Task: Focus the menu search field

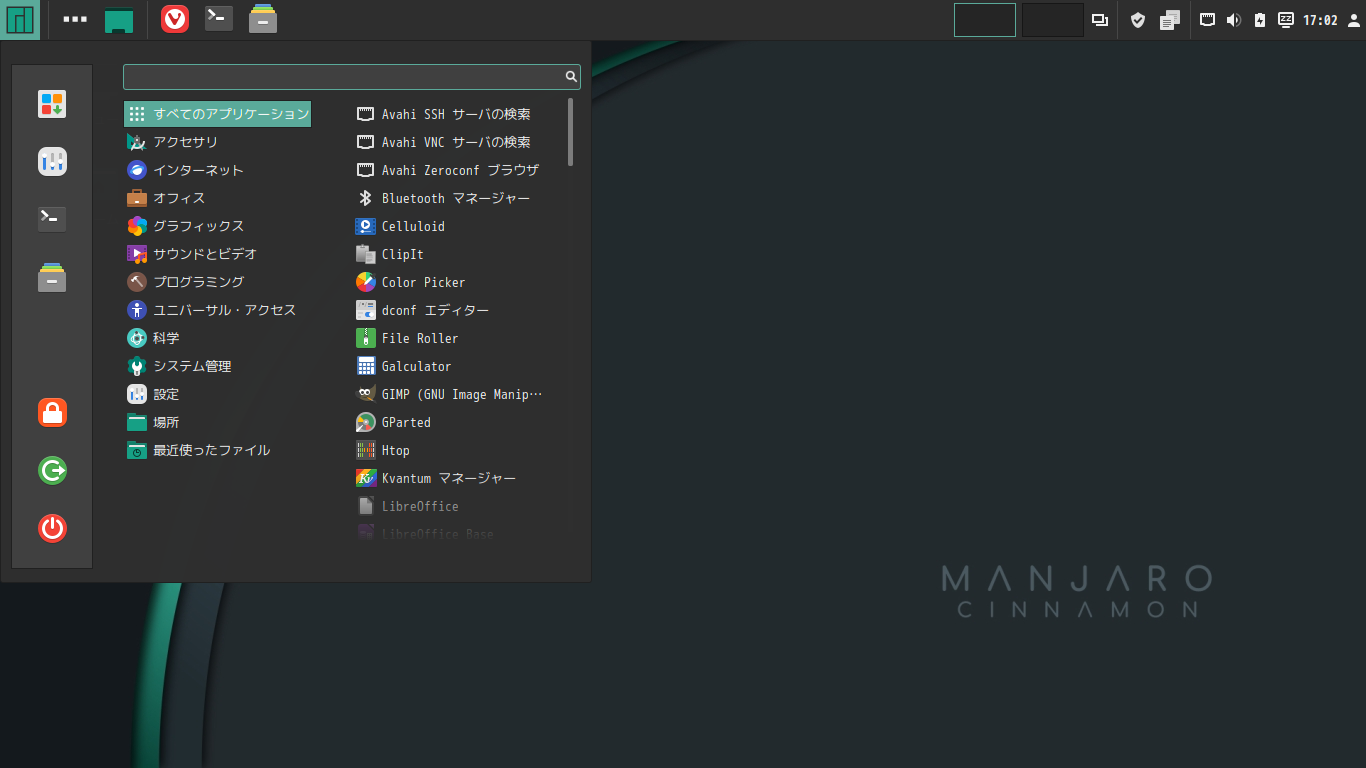Action: click(x=352, y=76)
